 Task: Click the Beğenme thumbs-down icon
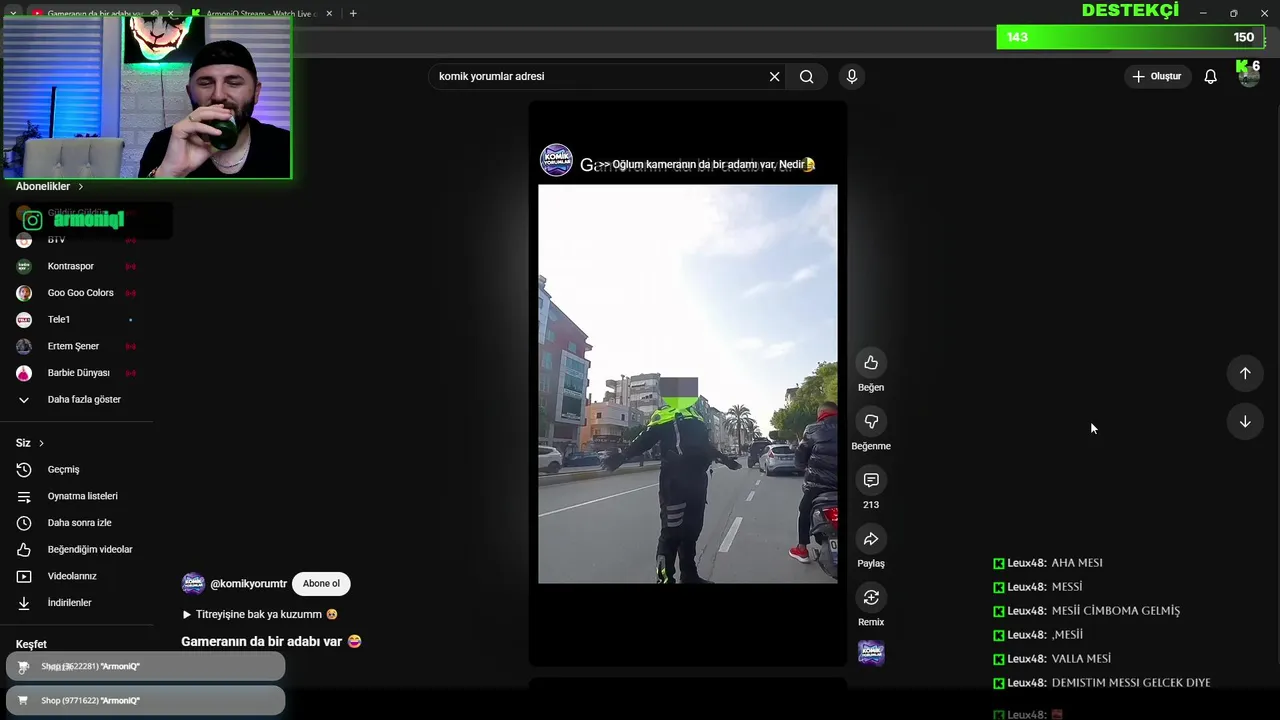click(871, 422)
